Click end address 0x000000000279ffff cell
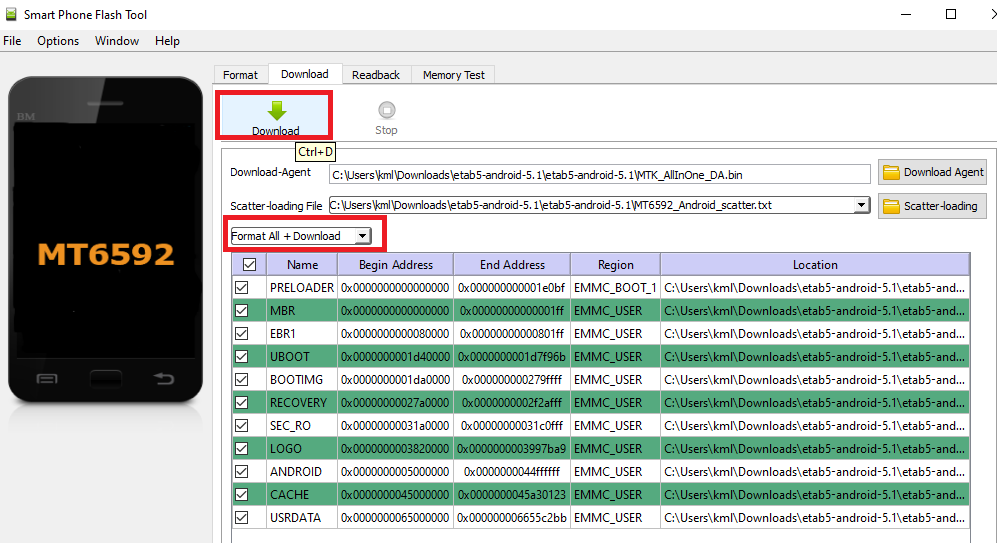Viewport: 997px width, 543px height. pyautogui.click(x=512, y=380)
